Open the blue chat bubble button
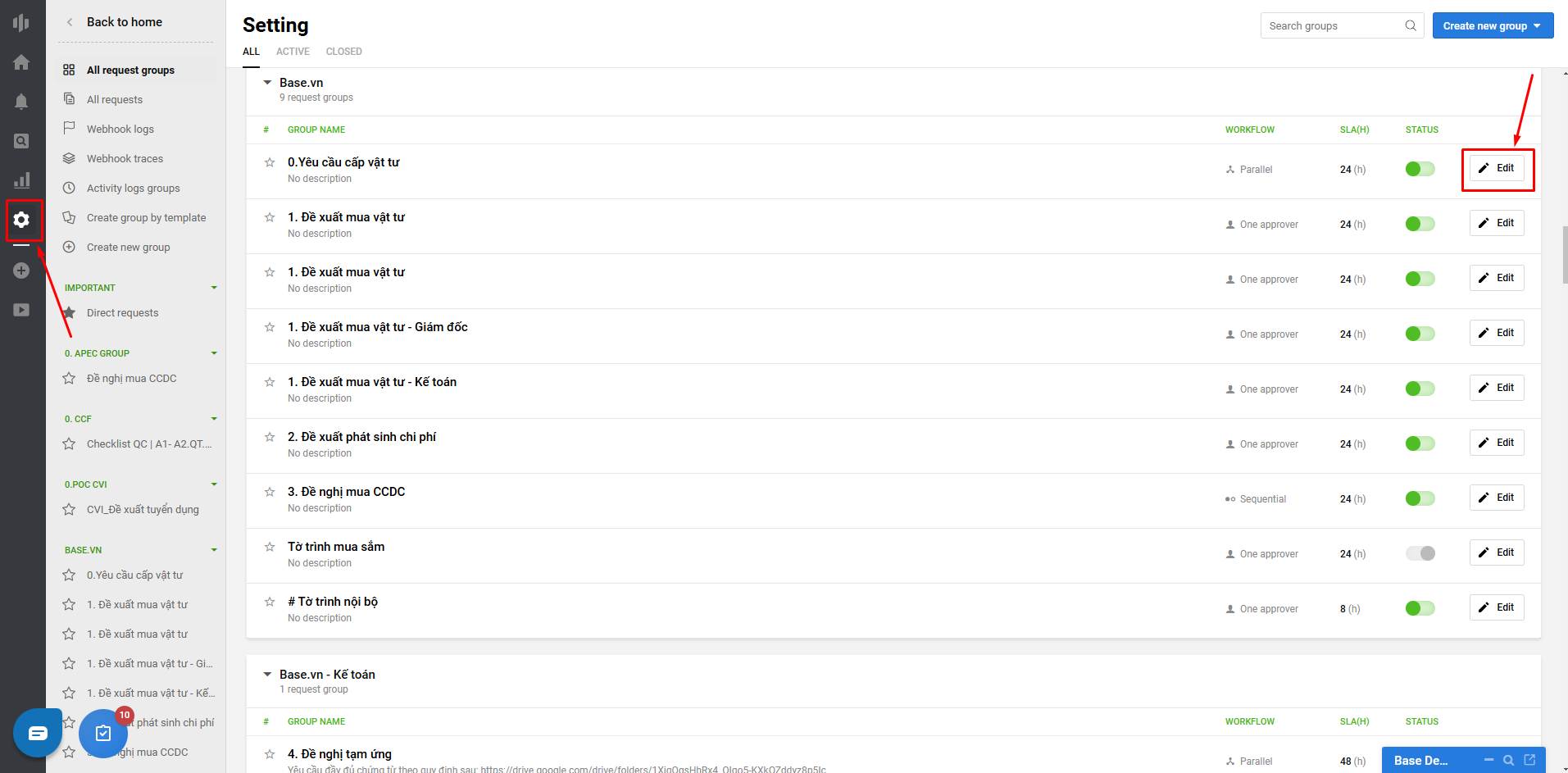The height and width of the screenshot is (773, 1568). (x=38, y=733)
